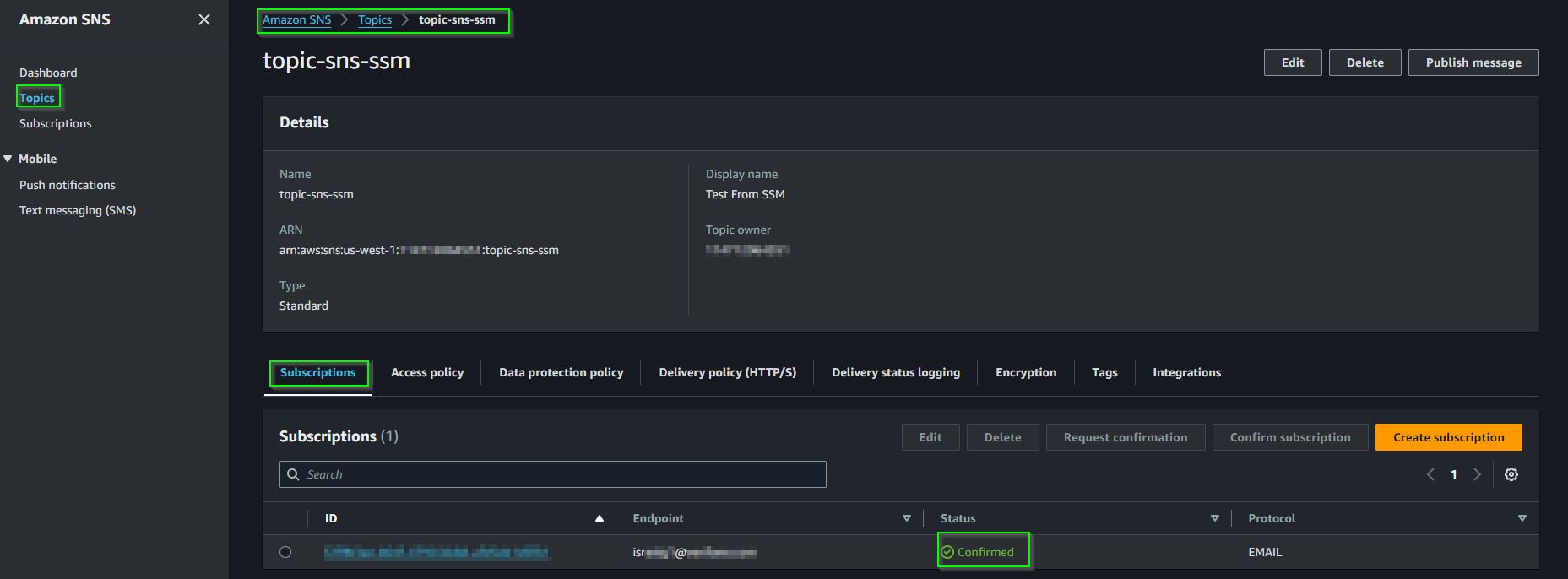Open Endpoint column sort dropdown
This screenshot has height=579, width=1568.
[907, 518]
